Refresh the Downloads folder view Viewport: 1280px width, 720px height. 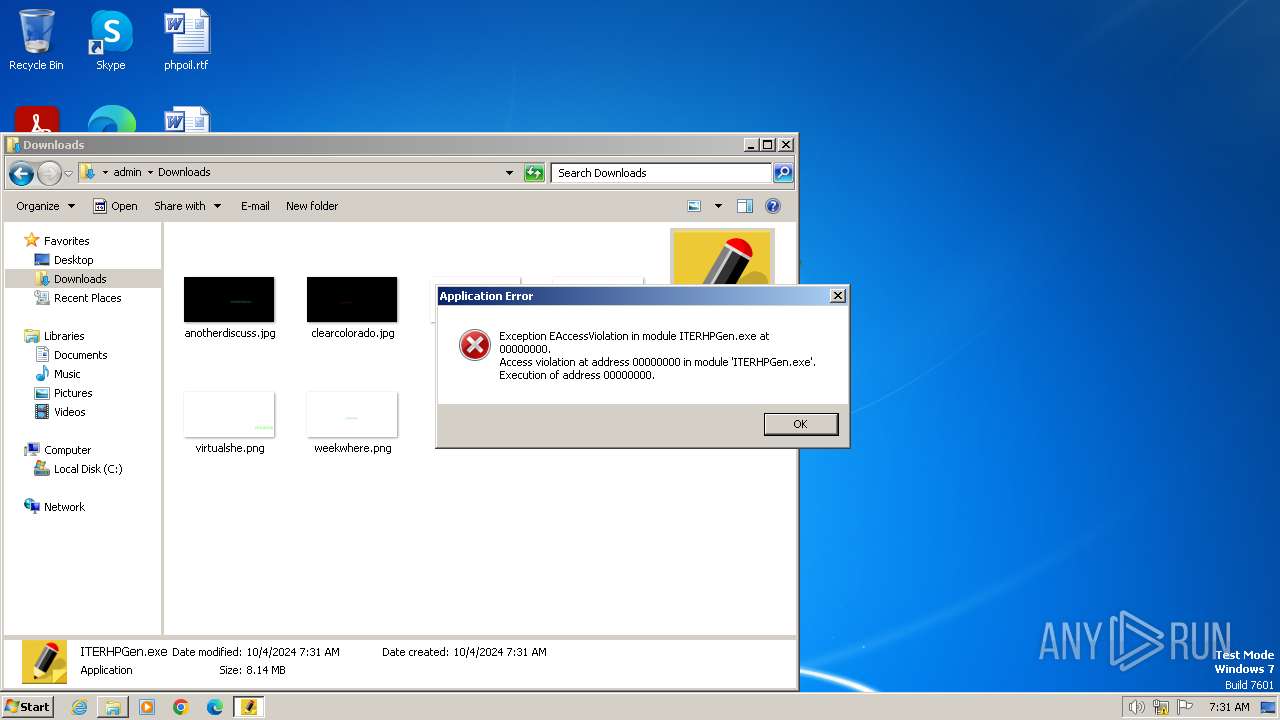coord(534,173)
